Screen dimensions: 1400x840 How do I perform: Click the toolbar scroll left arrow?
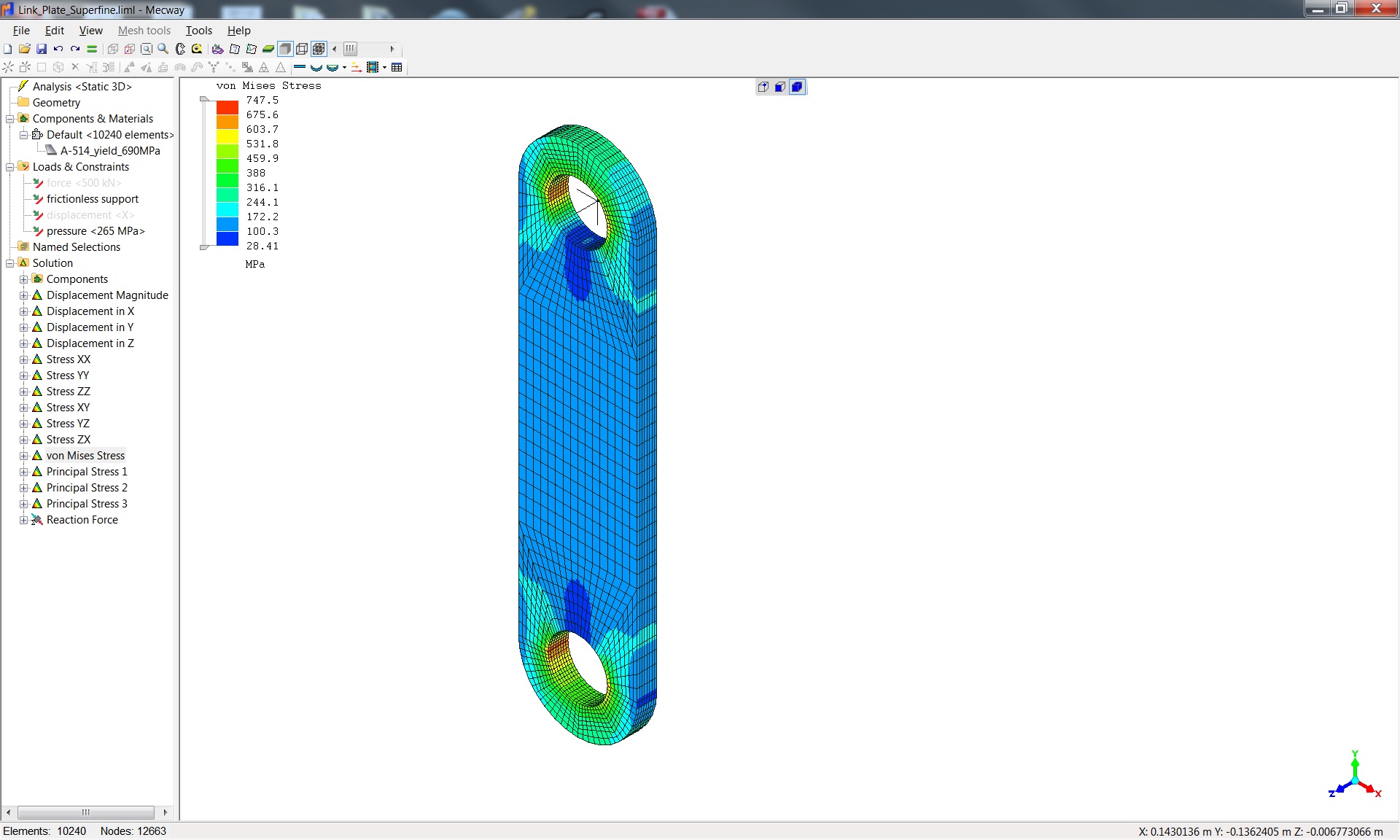point(335,49)
